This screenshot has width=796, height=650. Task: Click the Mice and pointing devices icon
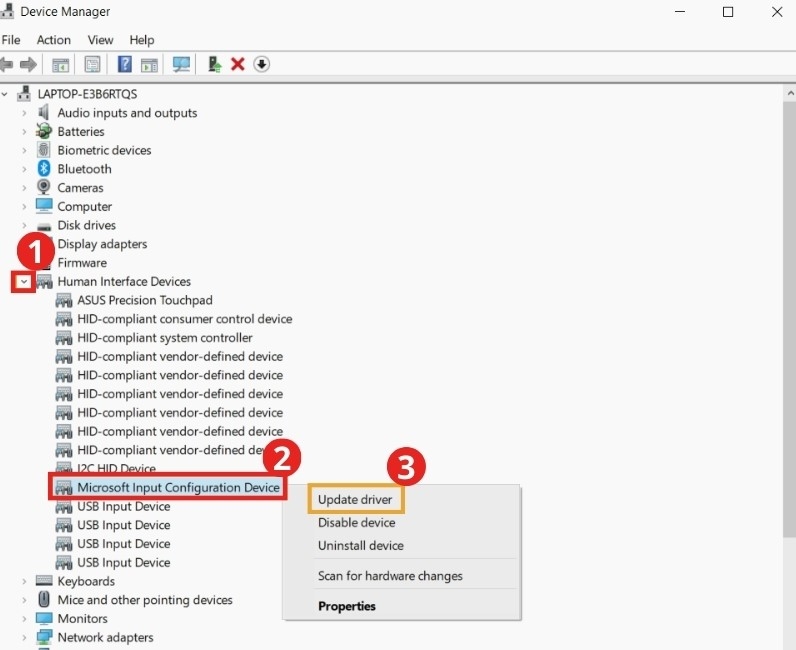44,599
